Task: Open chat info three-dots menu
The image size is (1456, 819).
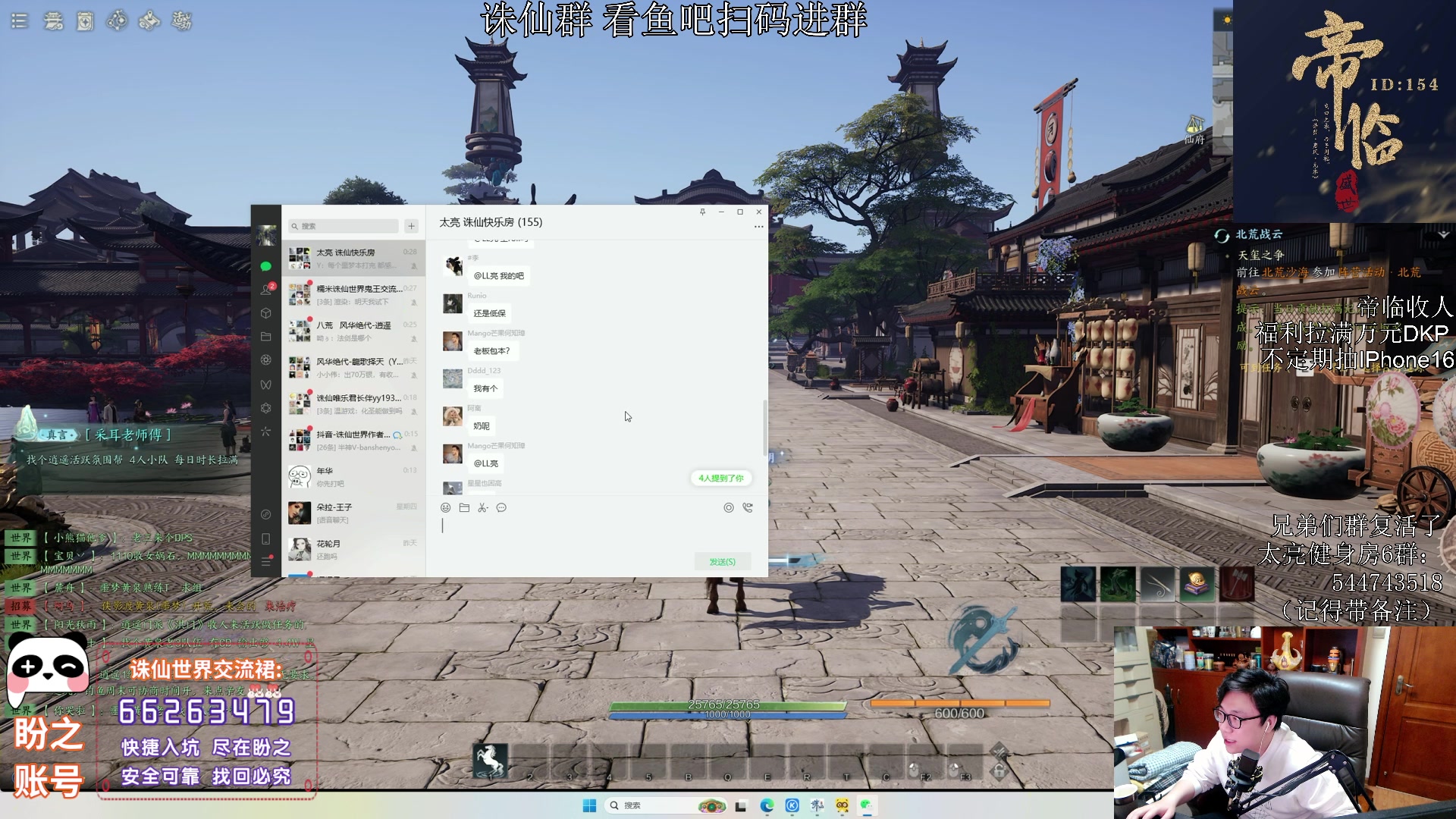Action: click(758, 227)
